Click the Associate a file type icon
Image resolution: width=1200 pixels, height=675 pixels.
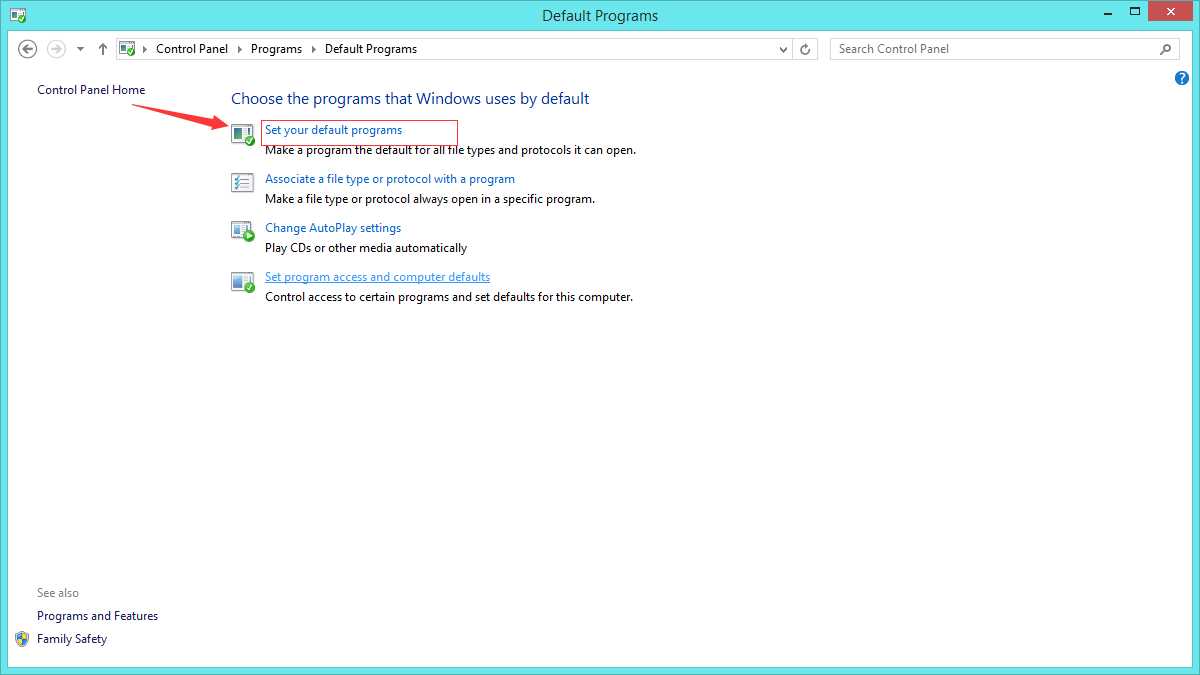coord(243,183)
